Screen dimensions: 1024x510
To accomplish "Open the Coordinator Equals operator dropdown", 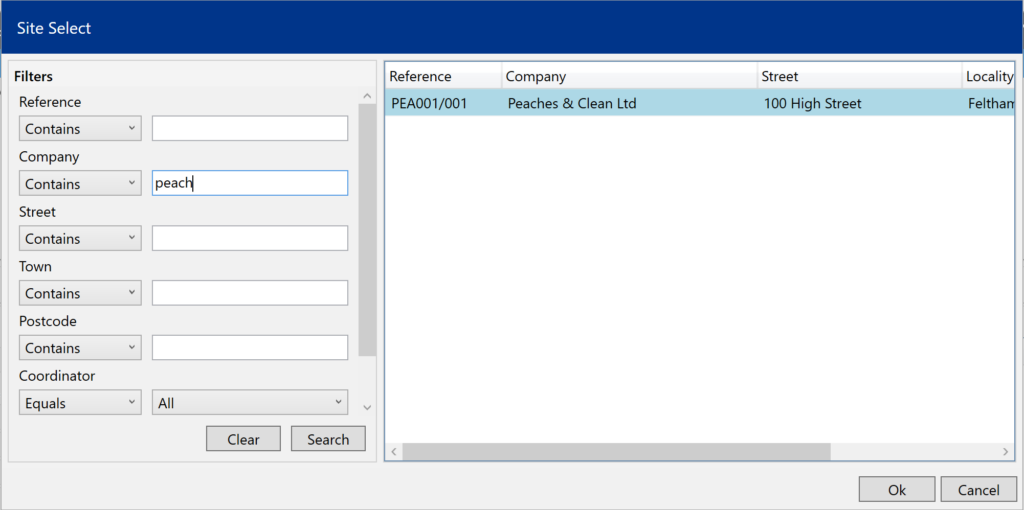I will pyautogui.click(x=80, y=403).
